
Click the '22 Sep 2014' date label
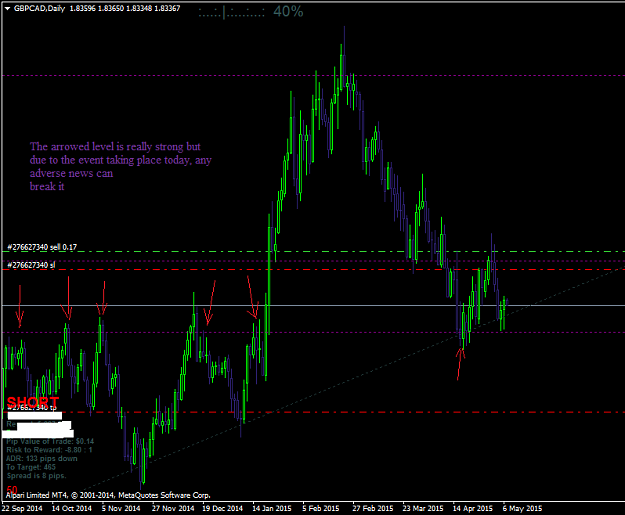22,508
